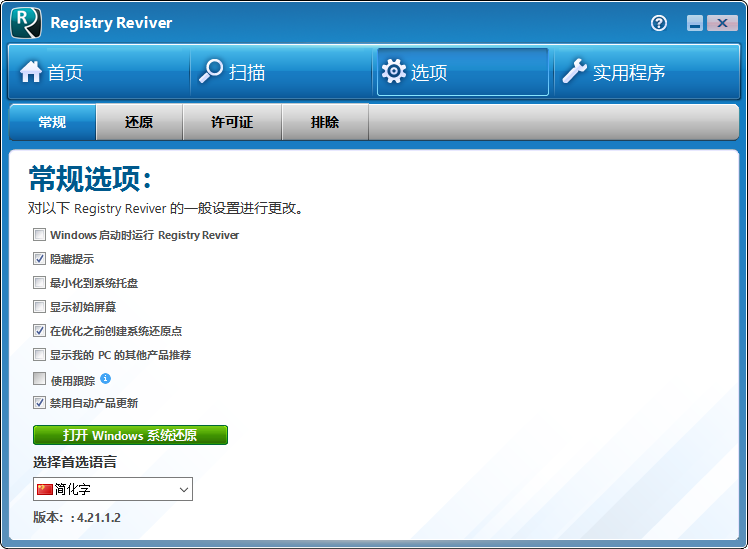Check the 显示初始屏幕 option

(40, 306)
